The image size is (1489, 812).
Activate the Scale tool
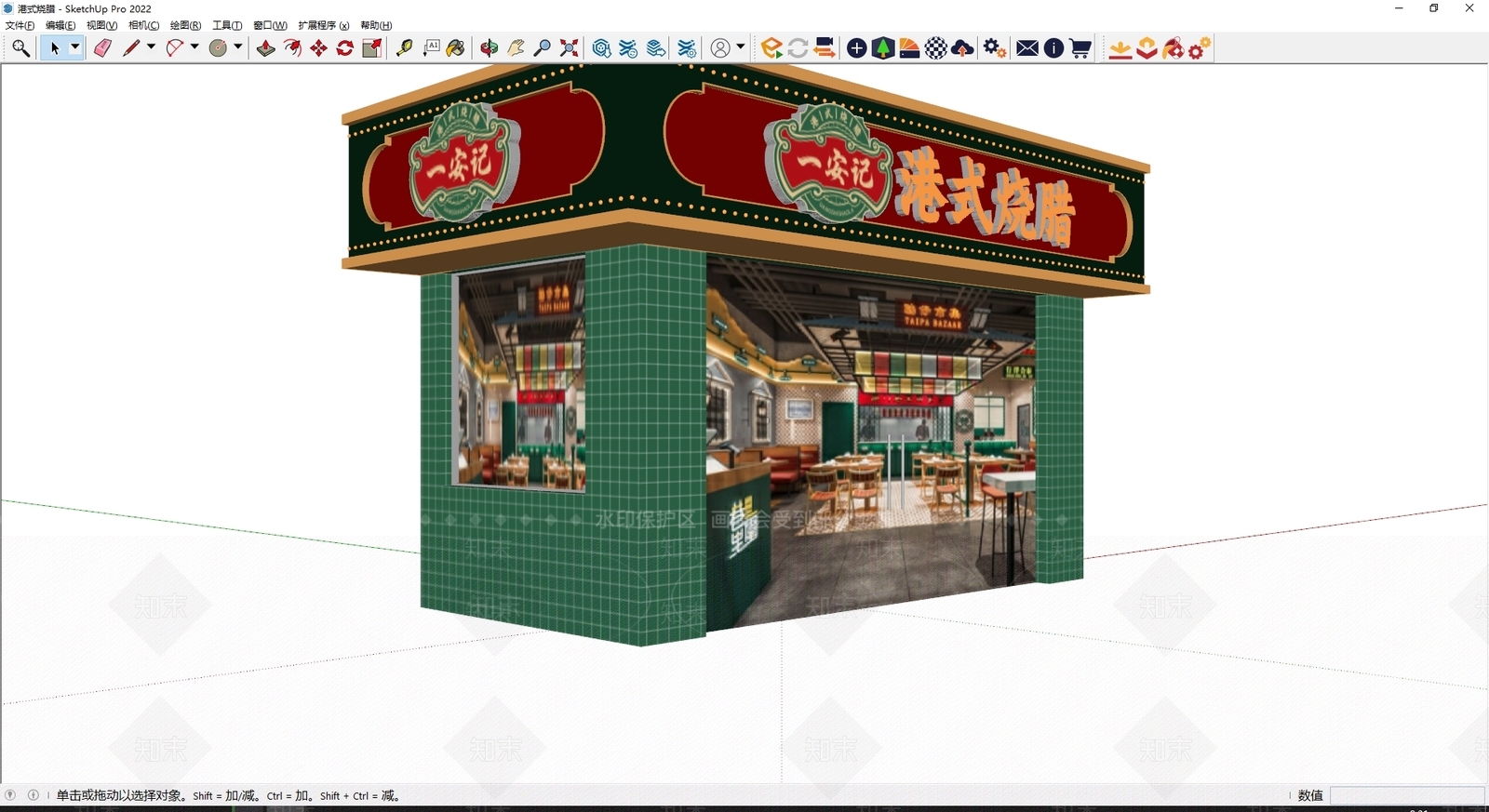pyautogui.click(x=372, y=48)
